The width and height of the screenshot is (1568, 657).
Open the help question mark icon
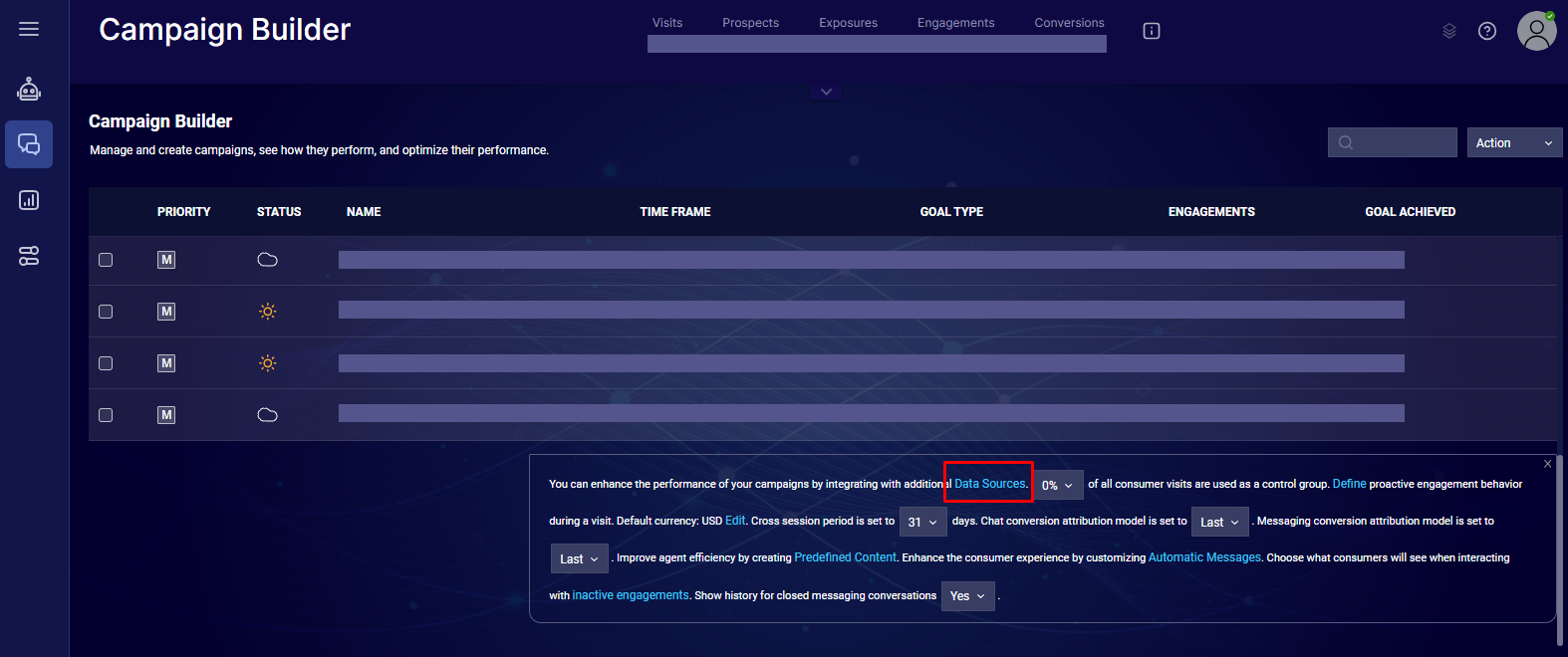(x=1487, y=31)
